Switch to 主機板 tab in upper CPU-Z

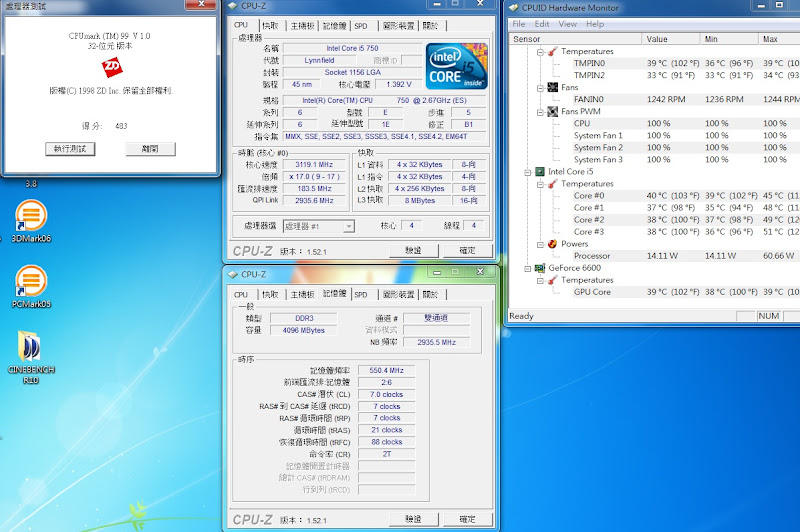tap(303, 26)
